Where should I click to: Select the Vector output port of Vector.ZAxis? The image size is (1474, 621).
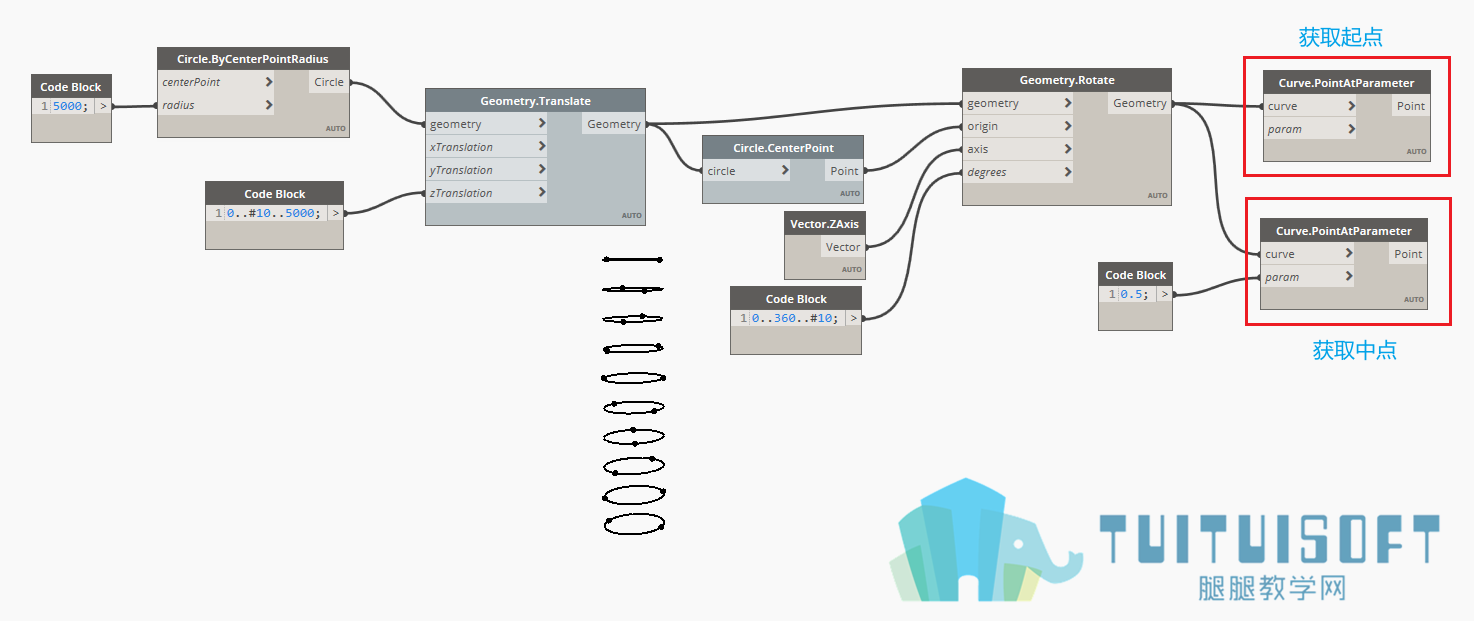click(843, 247)
